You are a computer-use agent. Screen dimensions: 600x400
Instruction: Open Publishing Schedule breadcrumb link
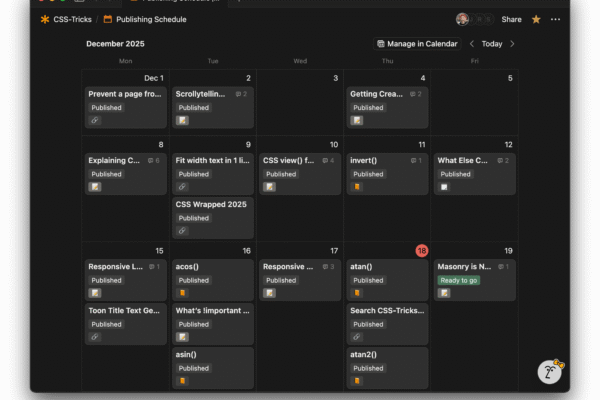point(151,19)
